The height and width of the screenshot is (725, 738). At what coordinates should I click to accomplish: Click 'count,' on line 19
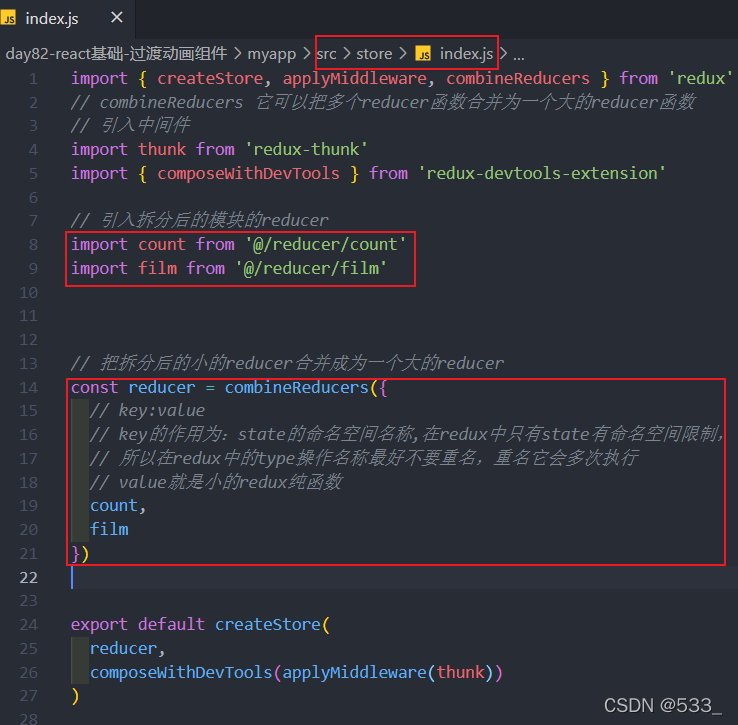[118, 506]
